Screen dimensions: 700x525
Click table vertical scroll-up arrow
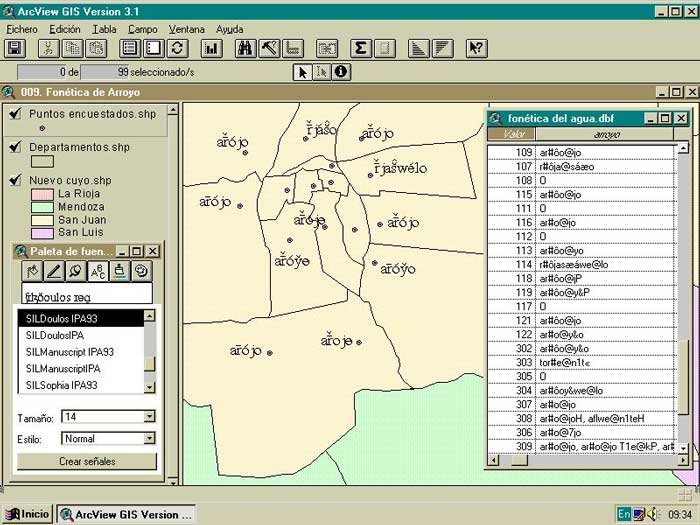[x=683, y=148]
